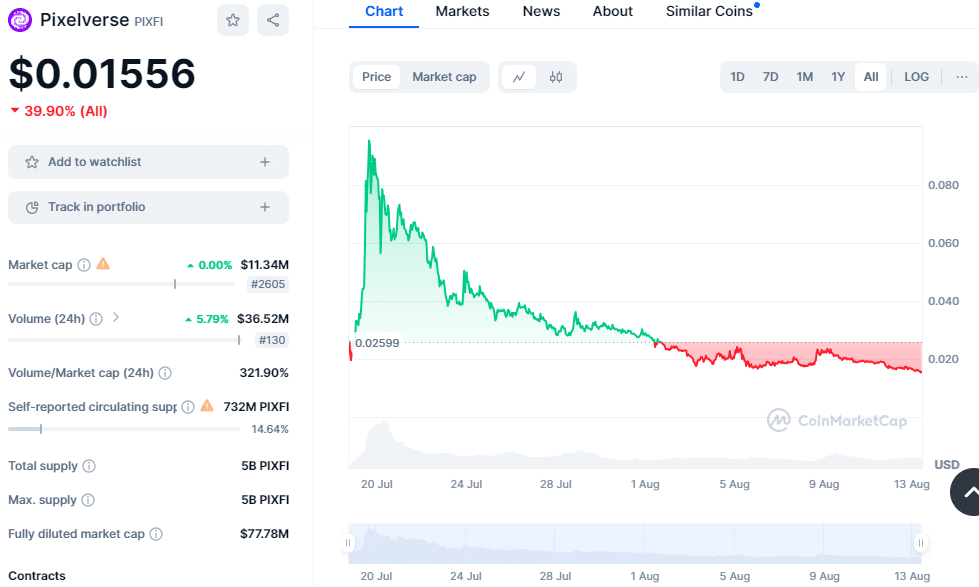This screenshot has width=979, height=587.
Task: Click the Market cap info icon
Action: [84, 265]
